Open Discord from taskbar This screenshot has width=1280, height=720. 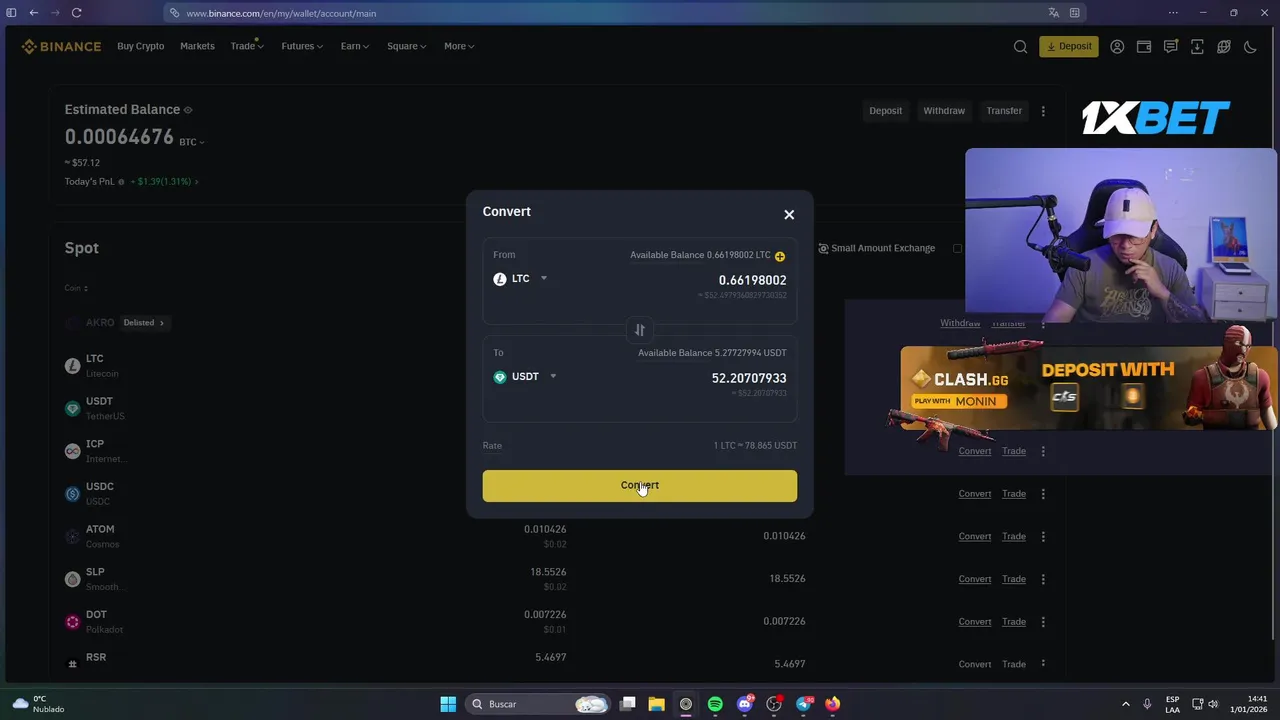coord(744,704)
